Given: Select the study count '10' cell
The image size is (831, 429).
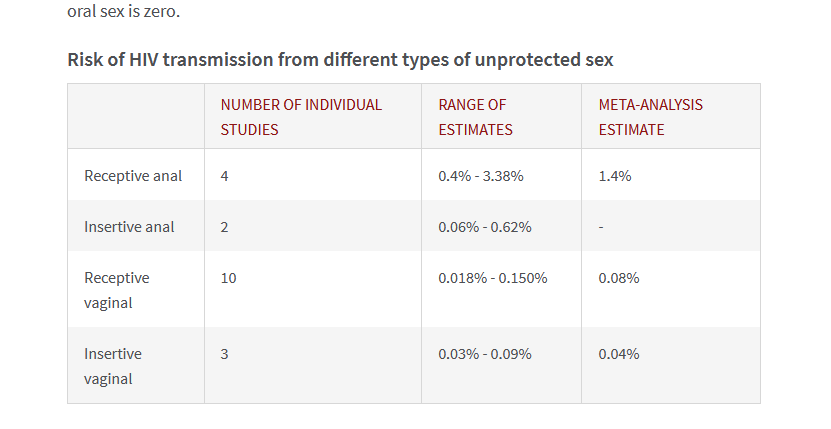Looking at the screenshot, I should click(229, 278).
